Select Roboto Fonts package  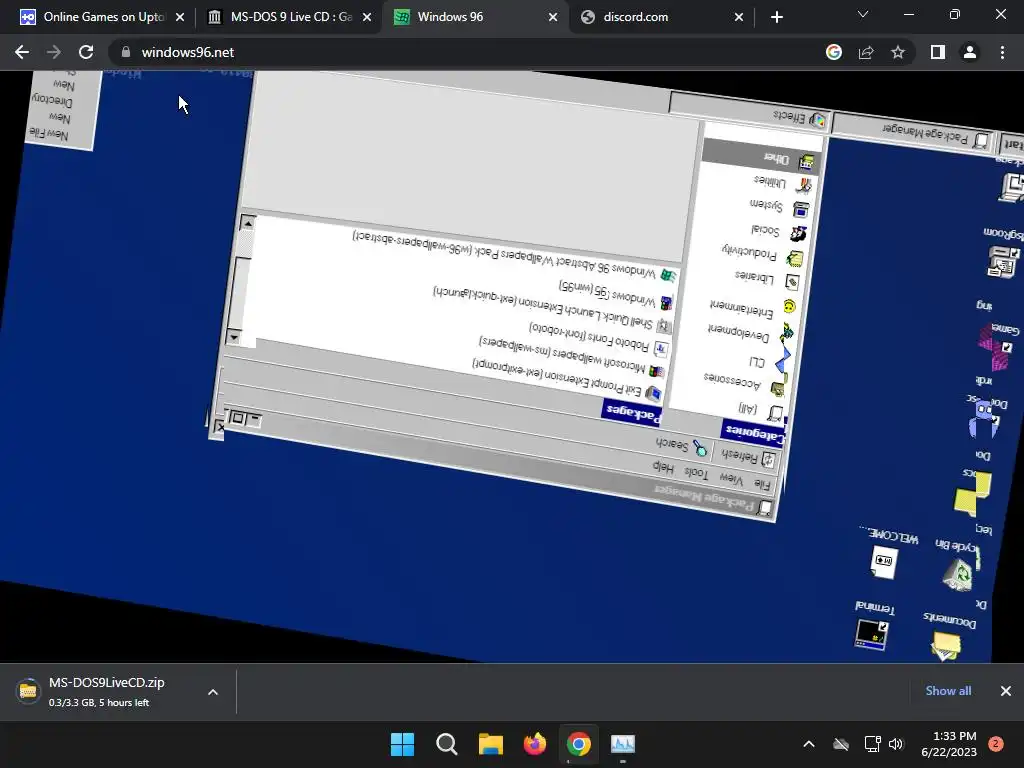[x=598, y=339]
